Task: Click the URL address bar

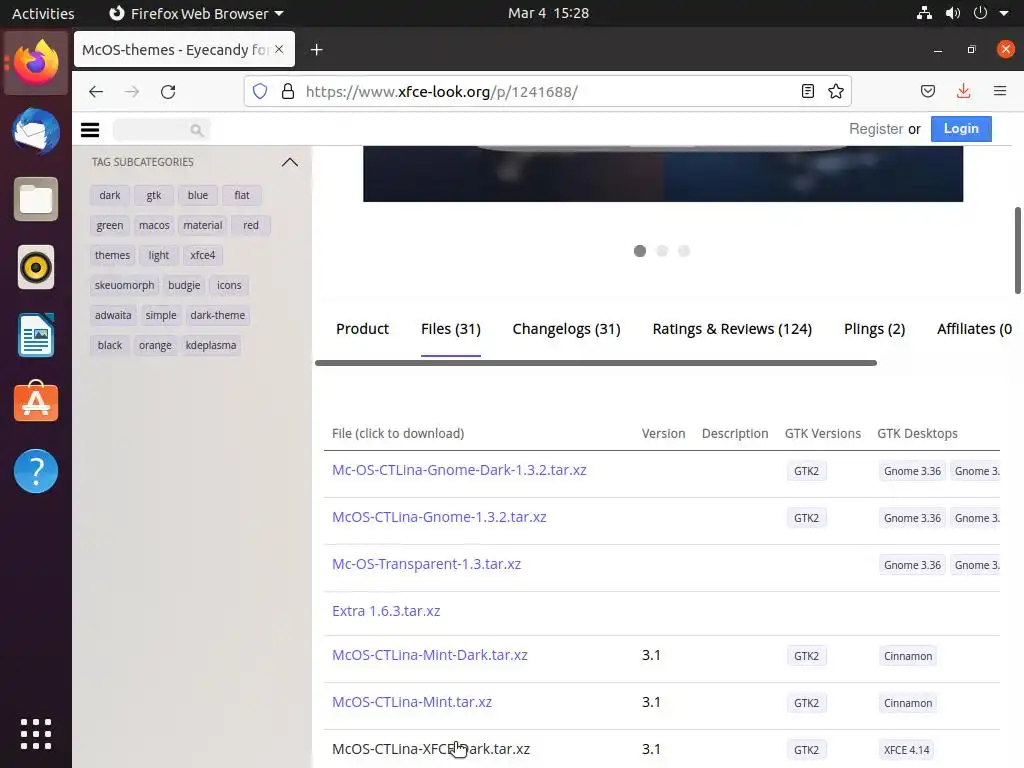Action: point(549,91)
